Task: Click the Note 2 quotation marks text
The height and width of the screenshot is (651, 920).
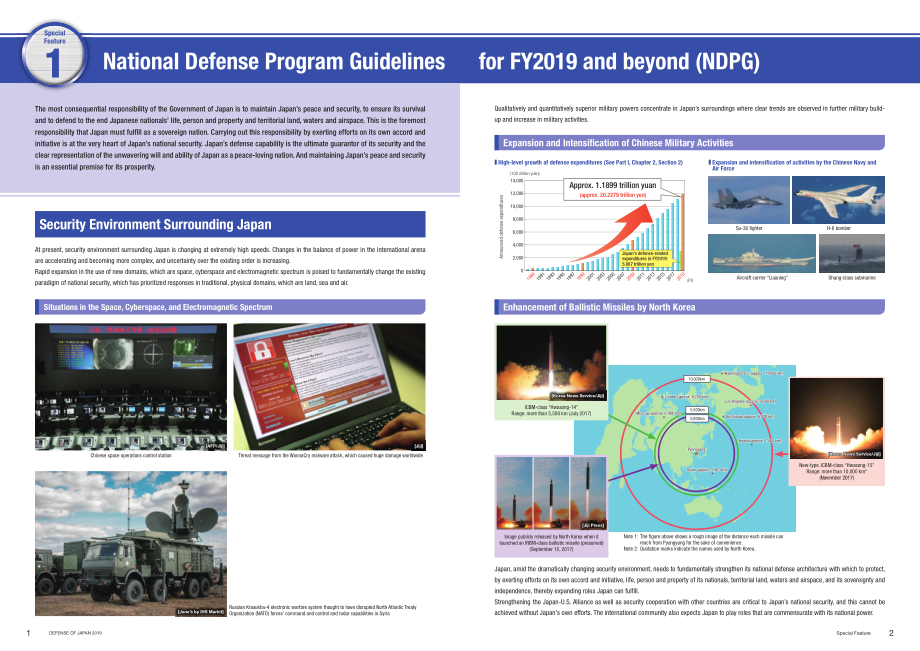Action: 689,549
